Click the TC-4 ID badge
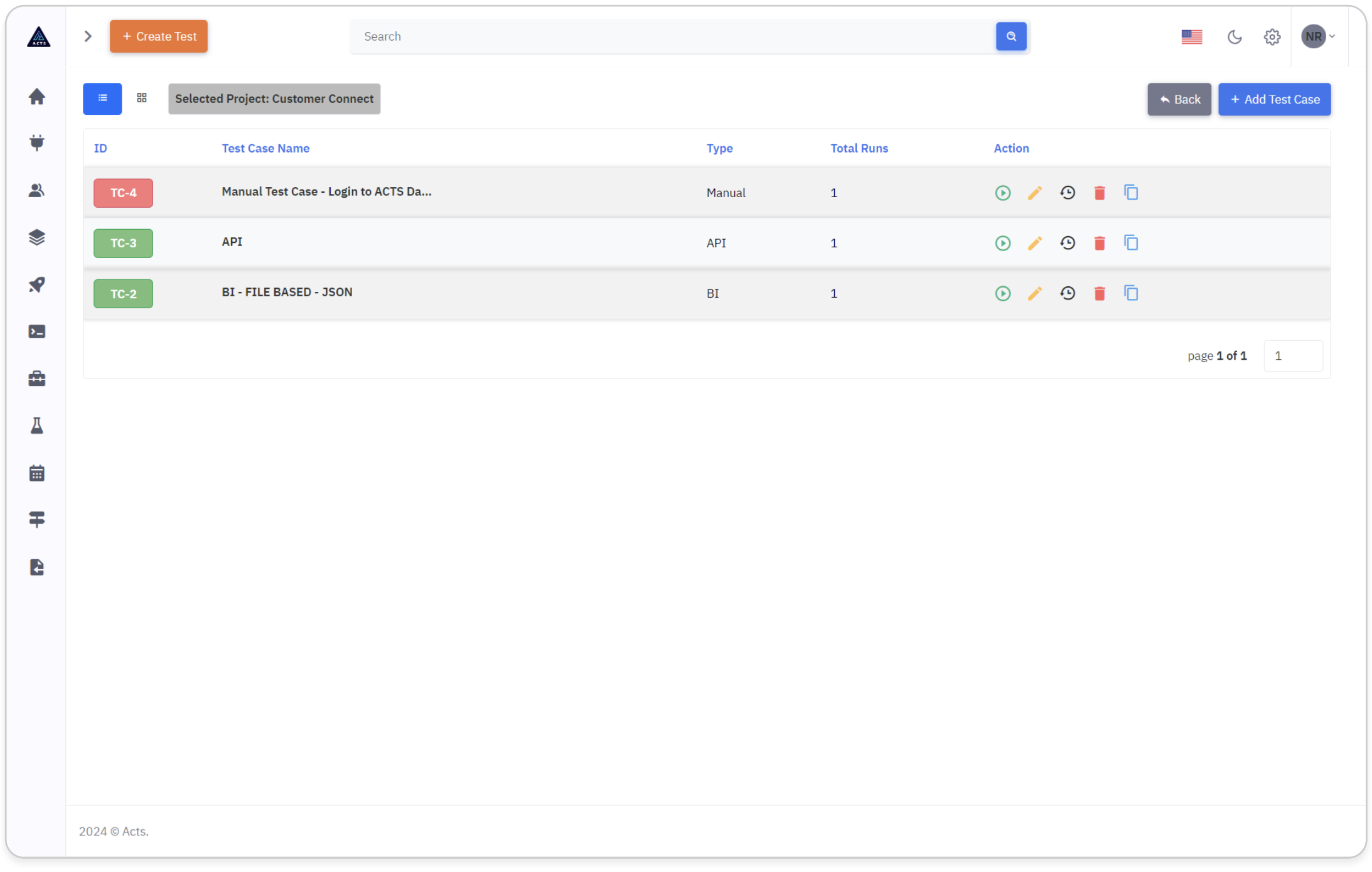Viewport: 1372px width, 872px height. coord(123,193)
